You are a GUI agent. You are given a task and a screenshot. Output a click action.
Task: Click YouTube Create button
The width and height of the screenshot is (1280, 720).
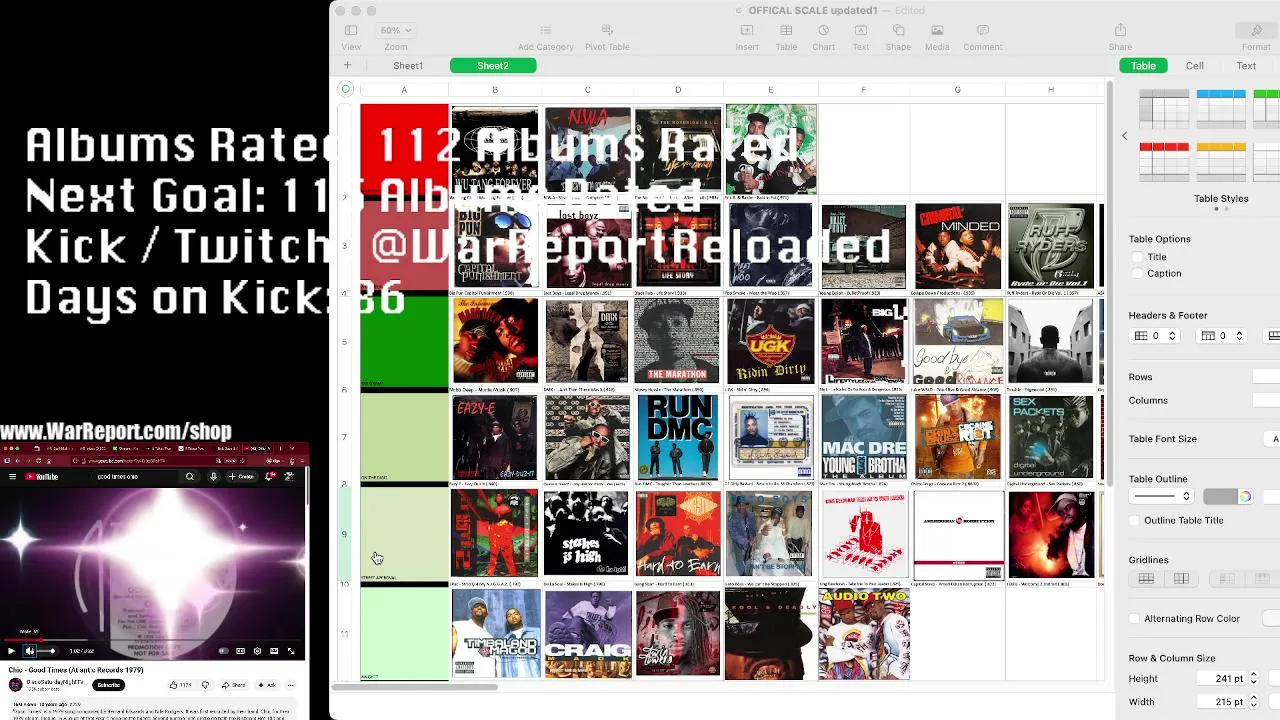[x=243, y=477]
